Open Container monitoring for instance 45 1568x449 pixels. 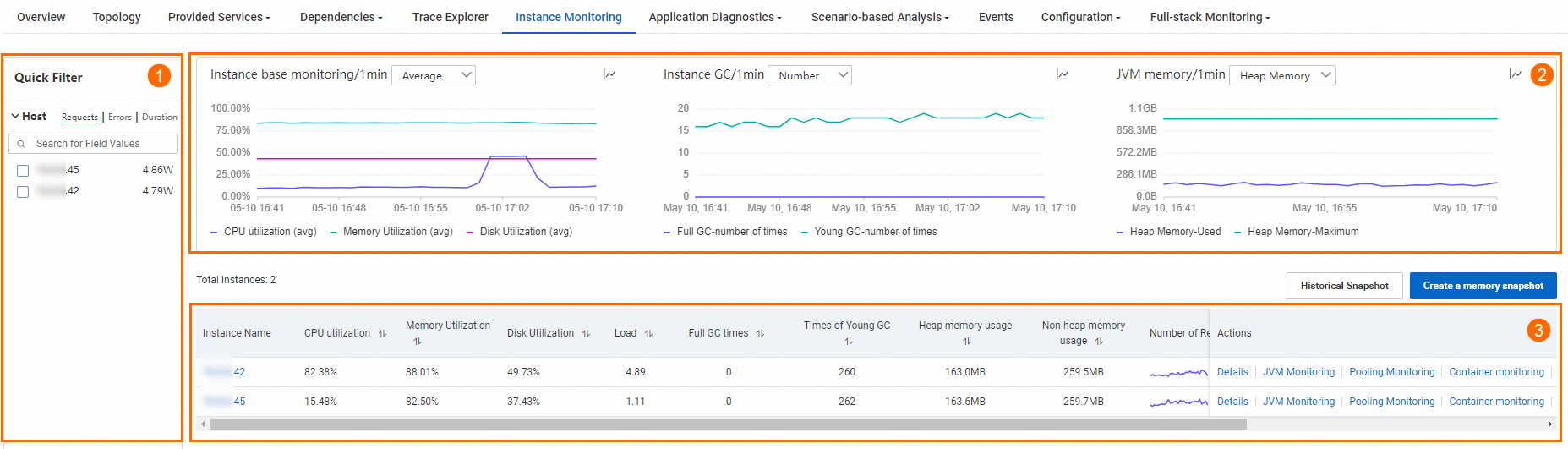tap(1496, 402)
